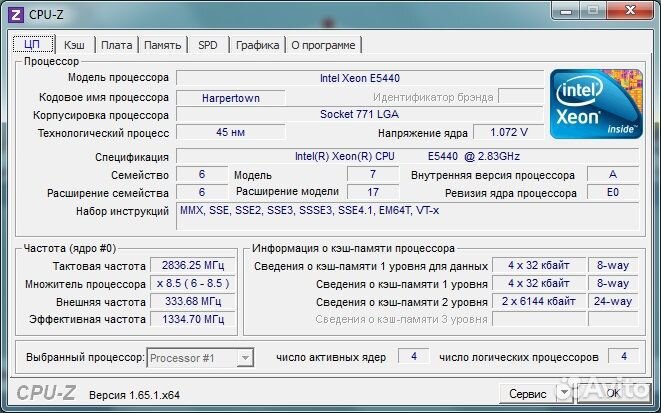This screenshot has height=413, width=661.
Task: Open the О программе tab
Action: tap(323, 45)
